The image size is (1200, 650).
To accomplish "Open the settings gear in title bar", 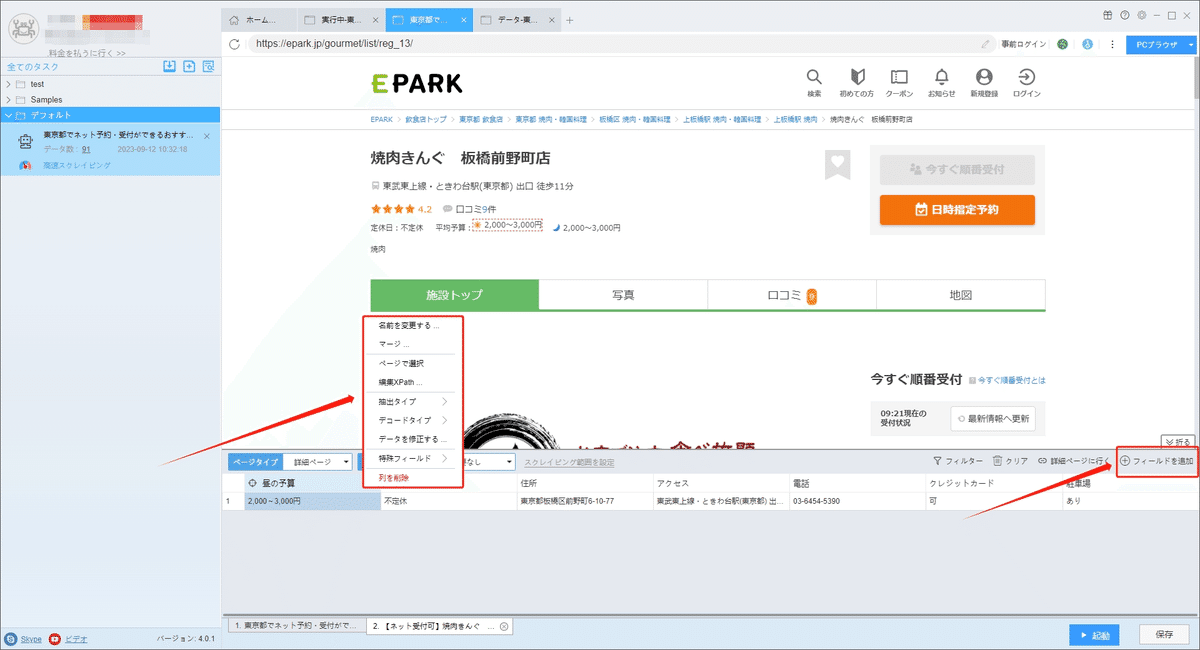I will [x=1142, y=15].
